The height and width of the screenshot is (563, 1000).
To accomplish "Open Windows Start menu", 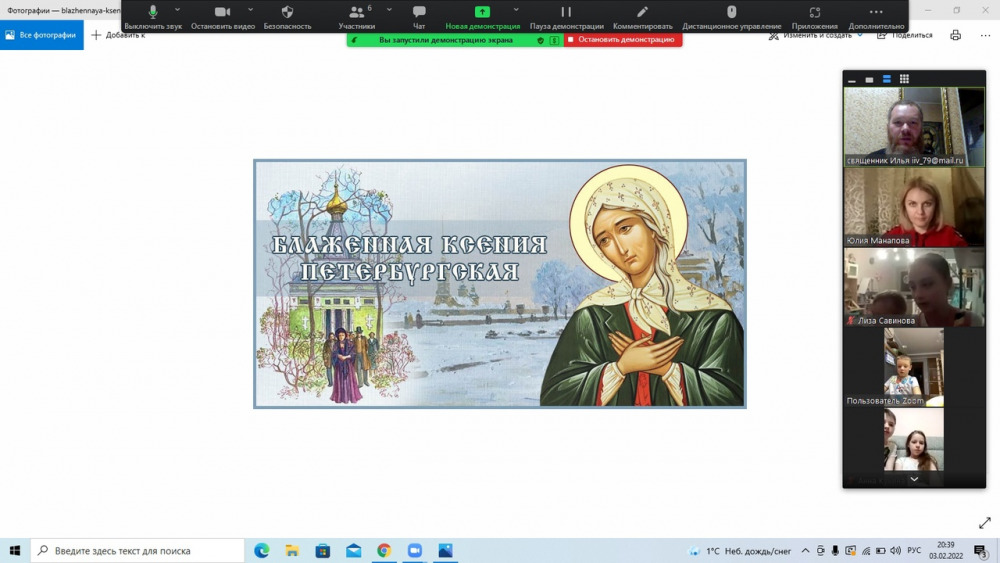I will point(15,550).
